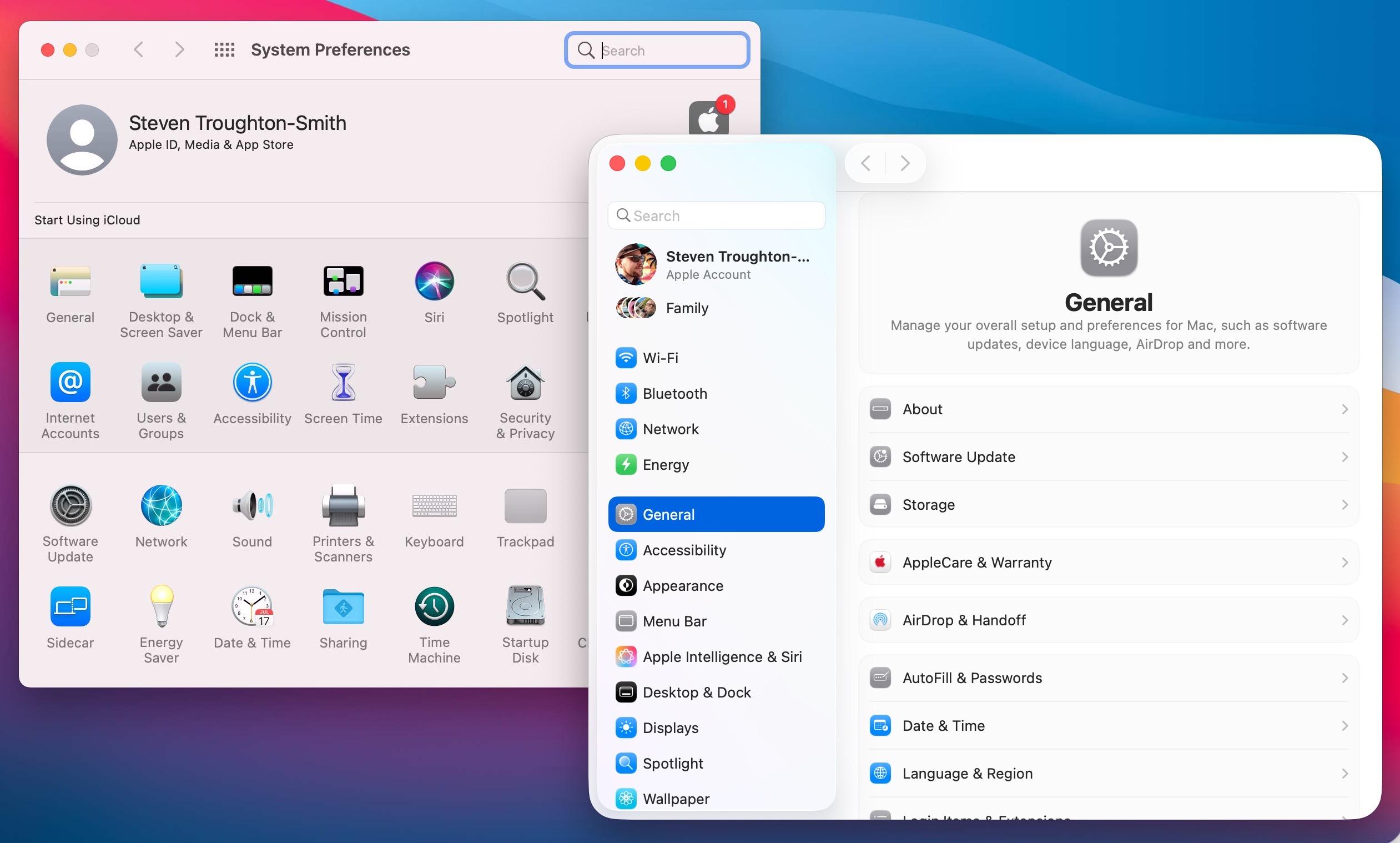Open Date & Time row in General
The width and height of the screenshot is (1400, 843).
(x=1109, y=725)
